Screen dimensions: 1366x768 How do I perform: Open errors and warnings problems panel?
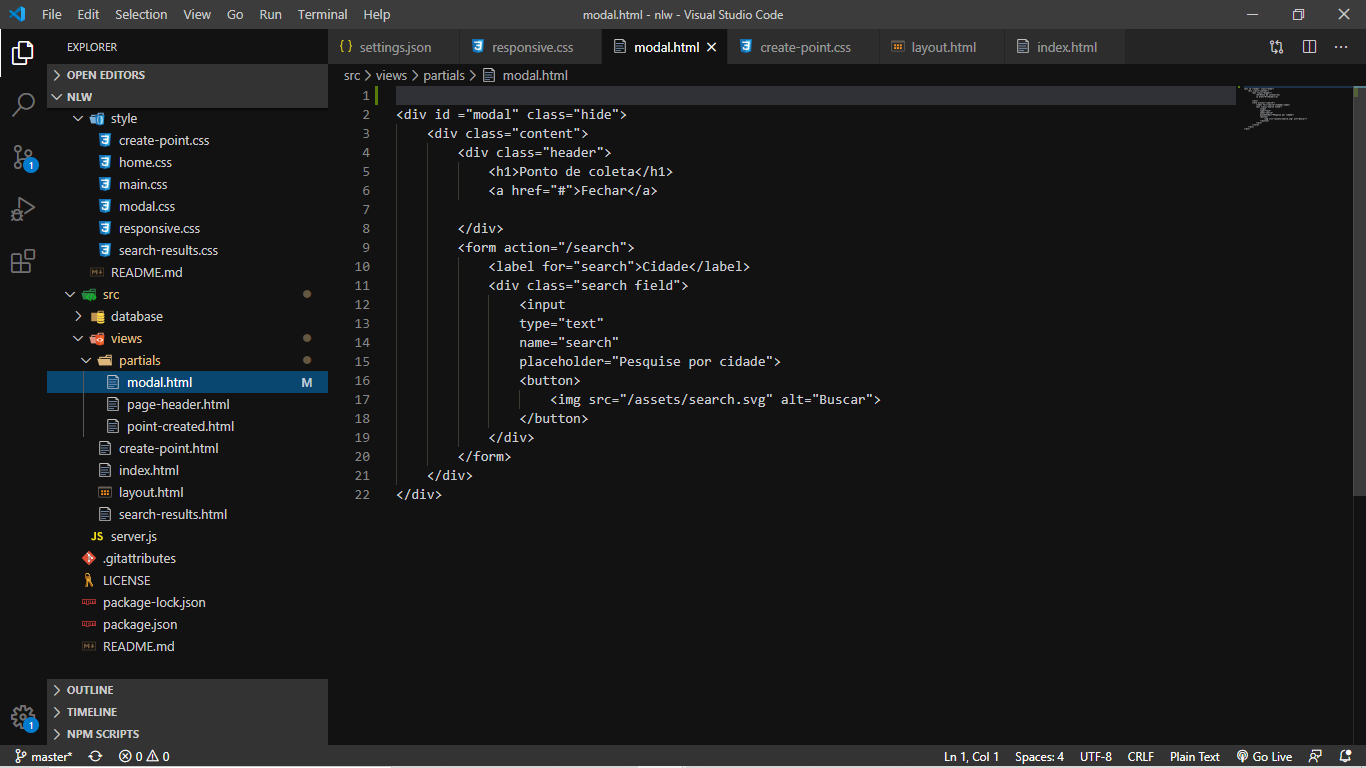pyautogui.click(x=144, y=757)
